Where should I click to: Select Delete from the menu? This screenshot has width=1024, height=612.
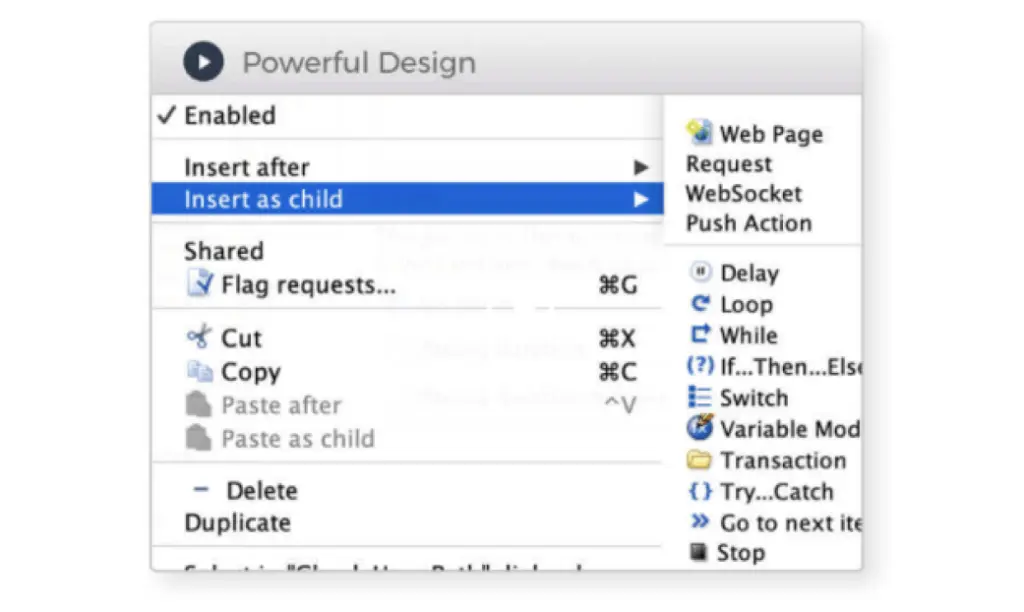click(x=261, y=491)
